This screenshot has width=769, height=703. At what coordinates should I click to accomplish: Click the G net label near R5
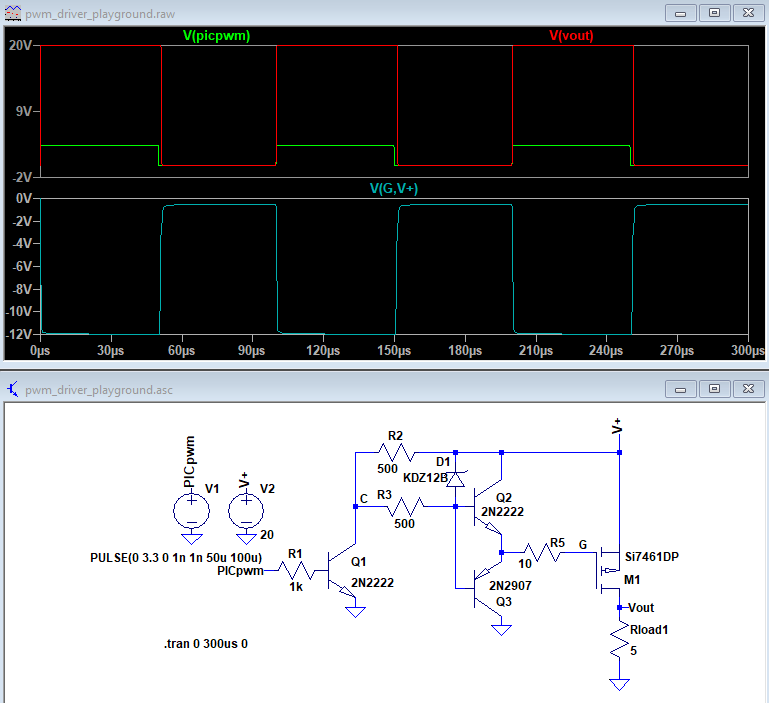[583, 545]
